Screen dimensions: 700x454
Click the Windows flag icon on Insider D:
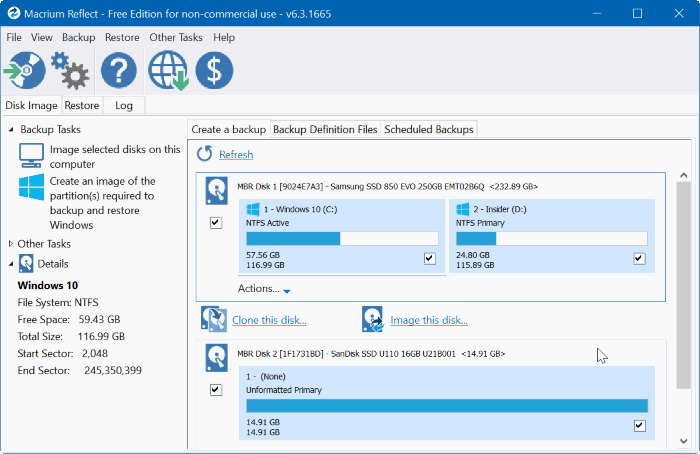[x=462, y=209]
